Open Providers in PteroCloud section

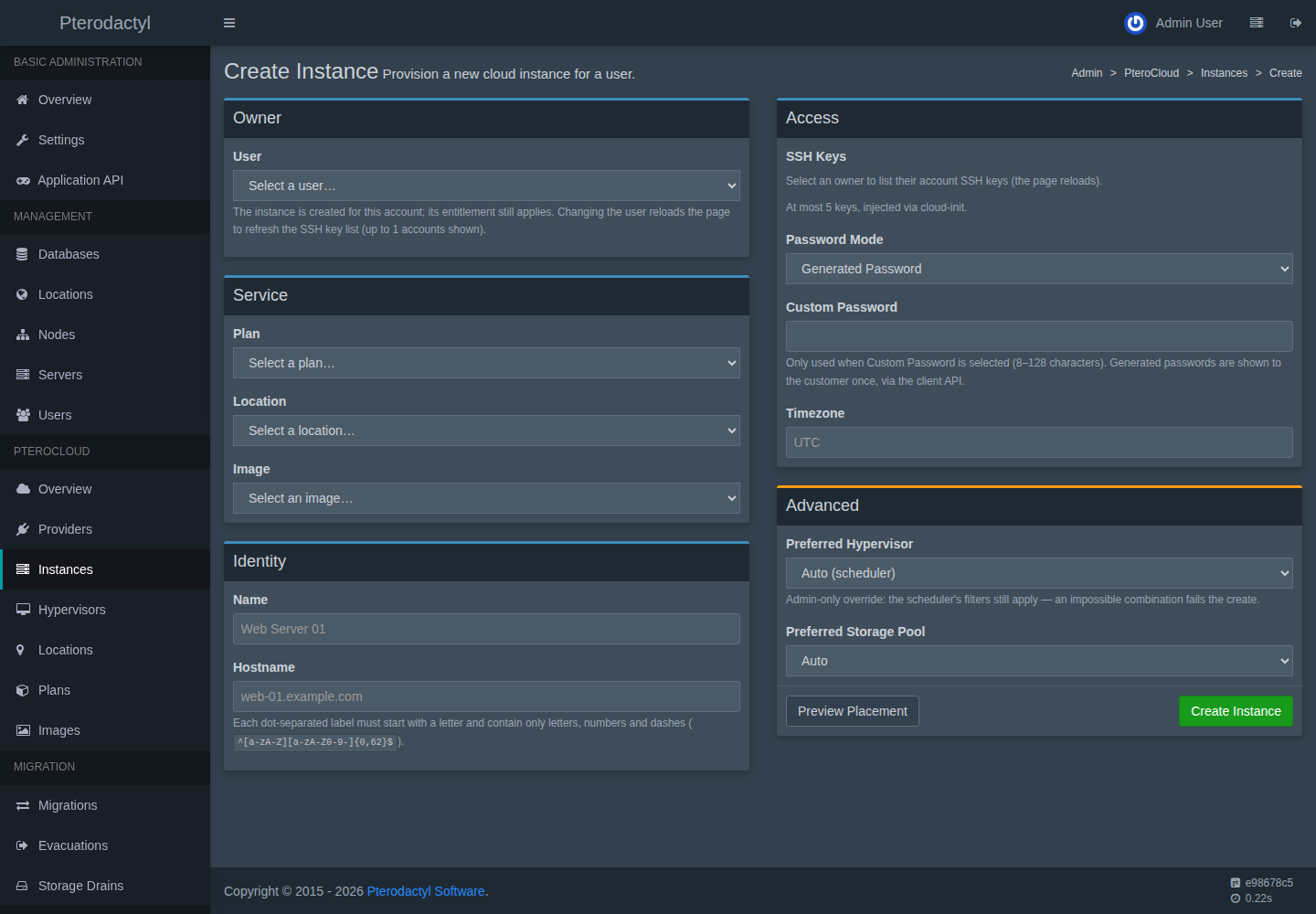coord(105,529)
